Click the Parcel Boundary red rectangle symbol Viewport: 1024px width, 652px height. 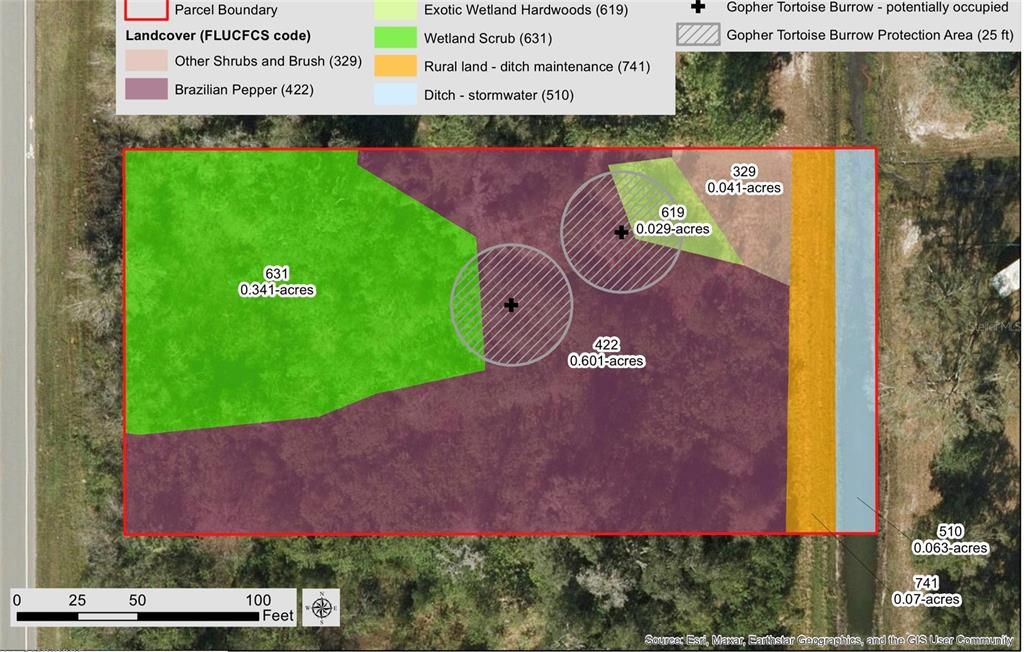pos(146,10)
